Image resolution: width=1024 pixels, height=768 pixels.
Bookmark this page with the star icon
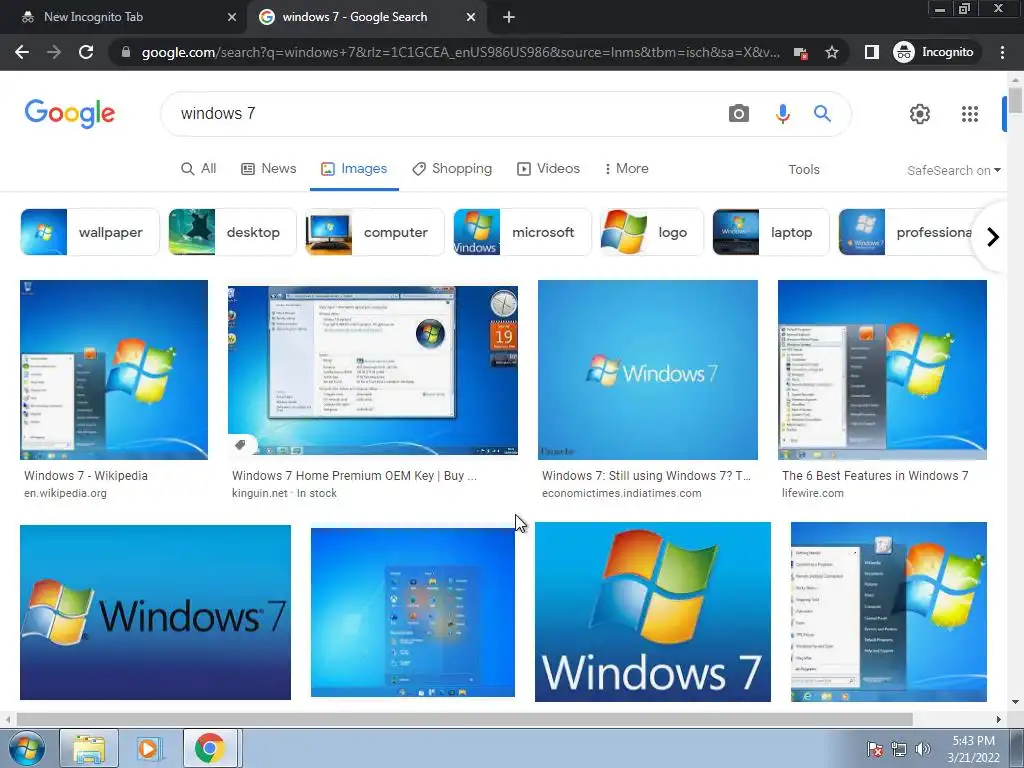[831, 52]
